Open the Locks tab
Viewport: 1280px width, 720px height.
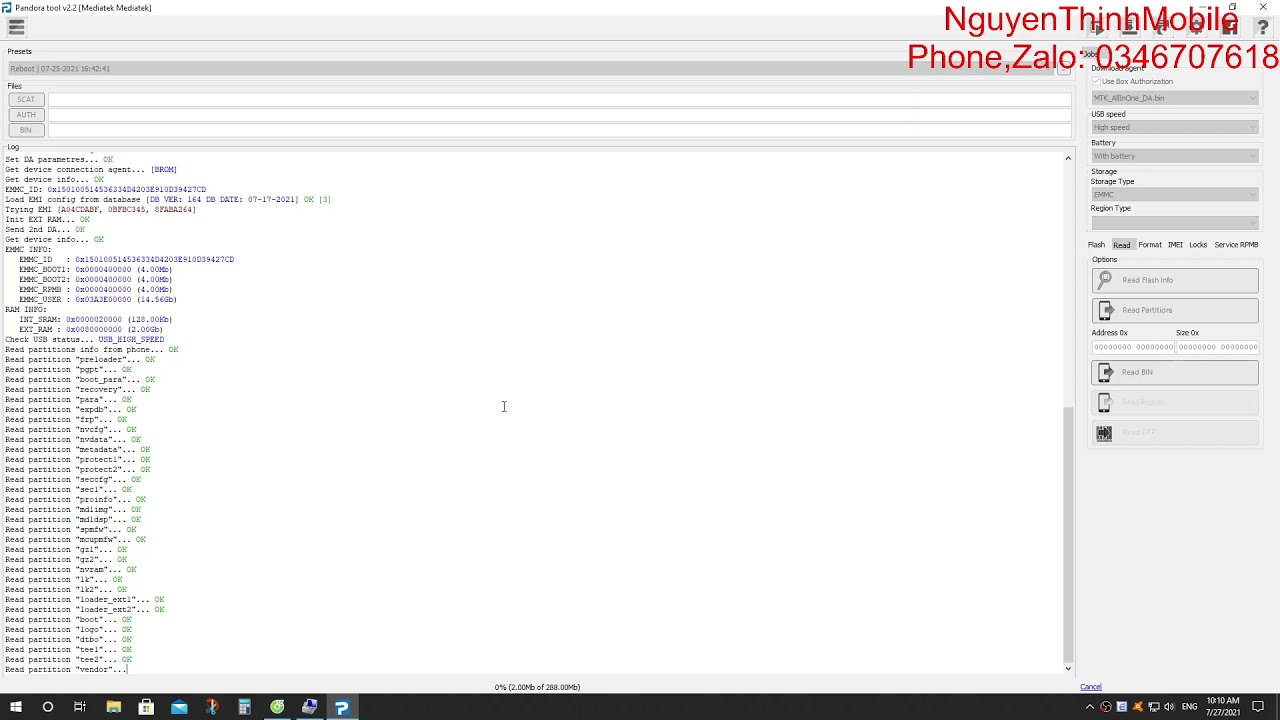pos(1198,245)
